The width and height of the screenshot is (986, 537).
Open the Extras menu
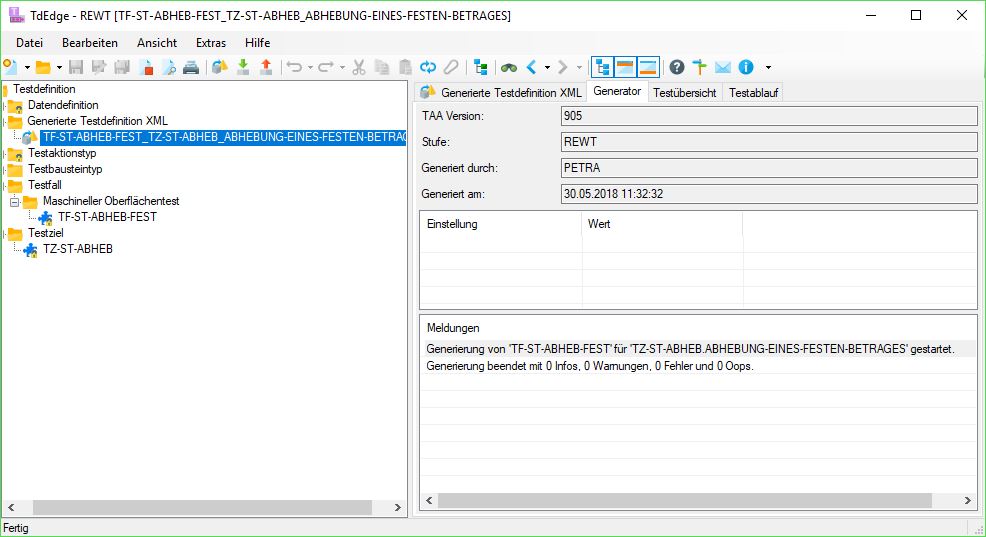point(211,43)
